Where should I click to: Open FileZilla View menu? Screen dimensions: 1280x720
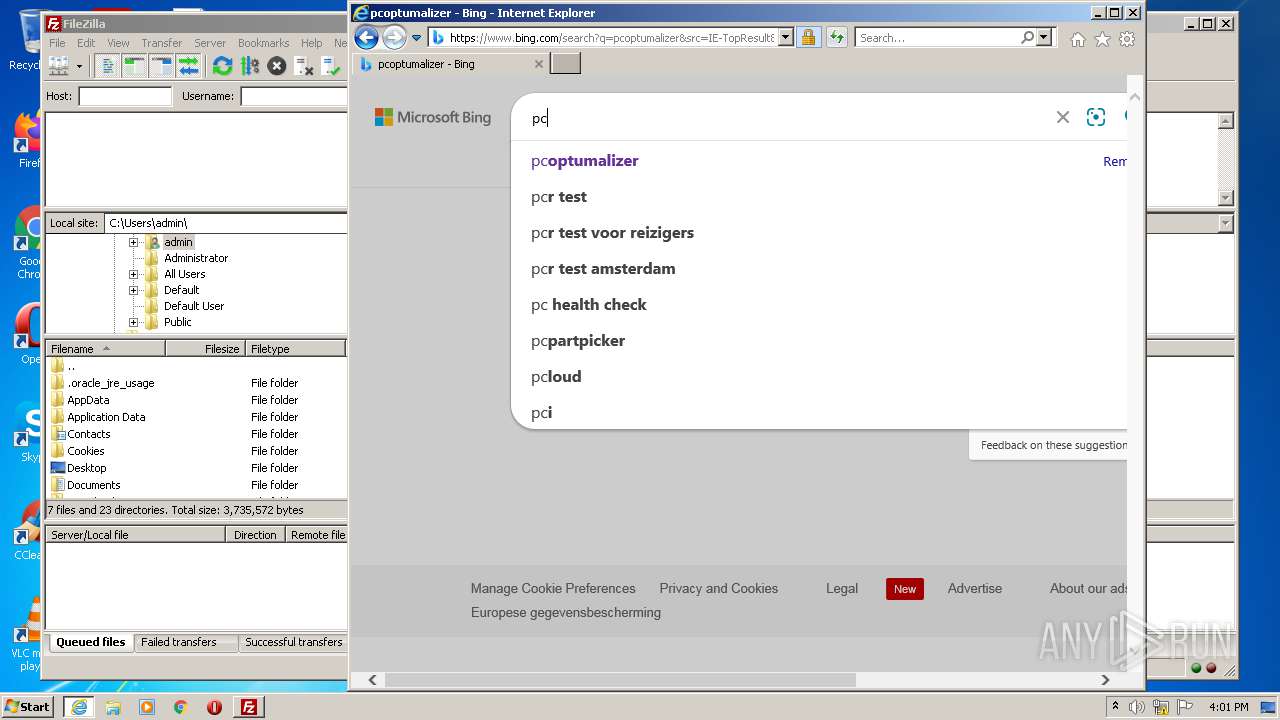118,43
